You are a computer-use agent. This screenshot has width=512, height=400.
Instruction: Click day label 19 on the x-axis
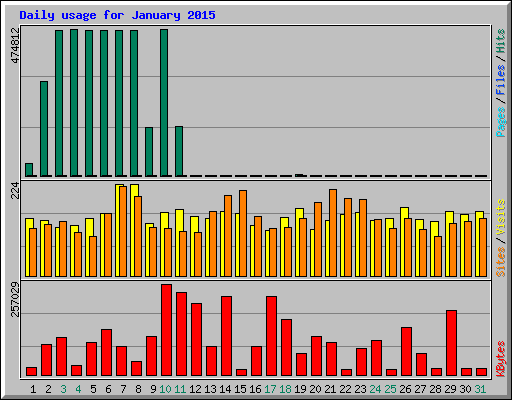(x=300, y=389)
